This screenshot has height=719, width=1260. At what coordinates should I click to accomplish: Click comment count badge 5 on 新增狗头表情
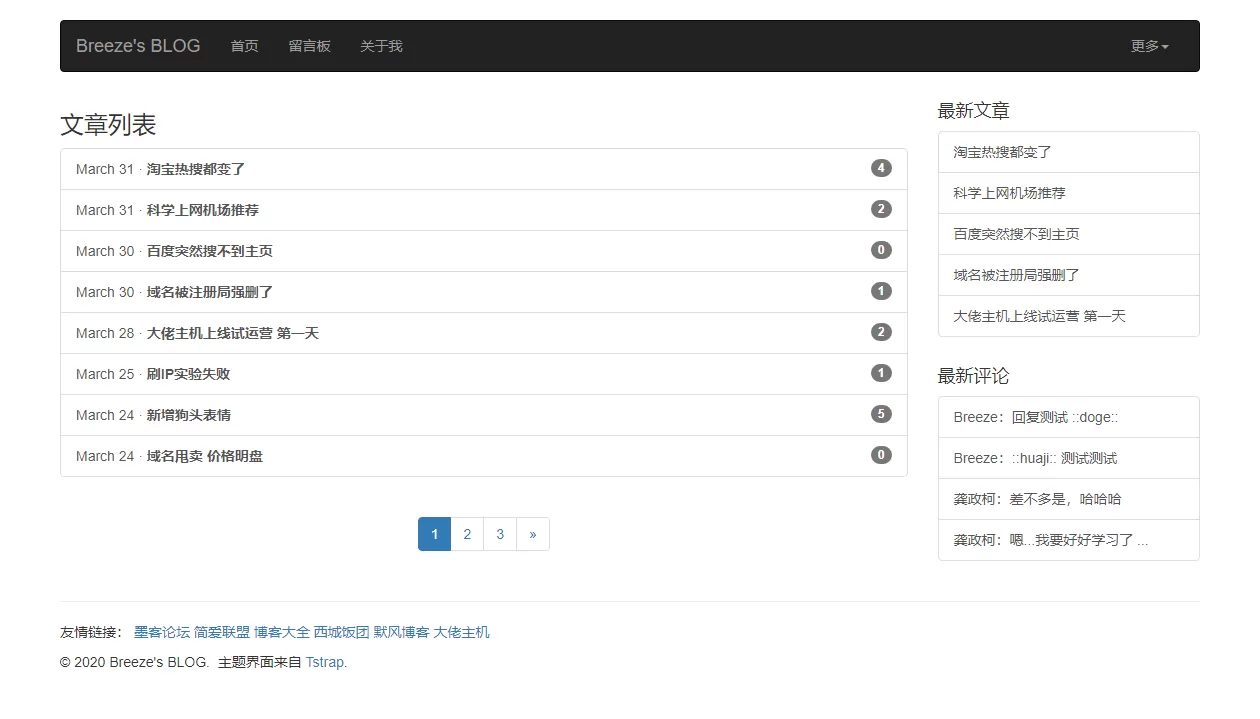click(x=880, y=414)
